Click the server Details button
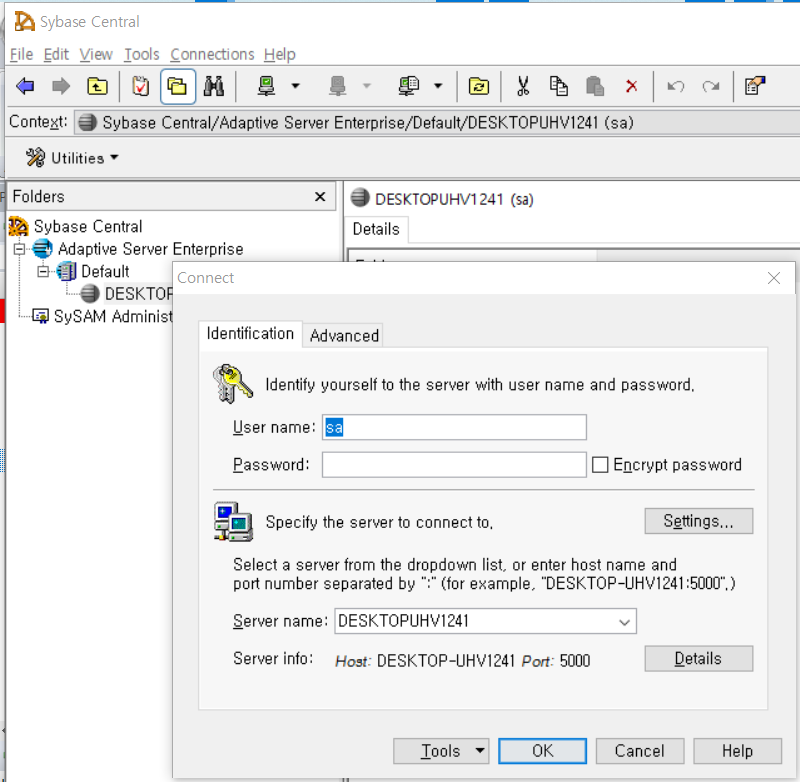Viewport: 800px width, 782px height. coord(698,659)
